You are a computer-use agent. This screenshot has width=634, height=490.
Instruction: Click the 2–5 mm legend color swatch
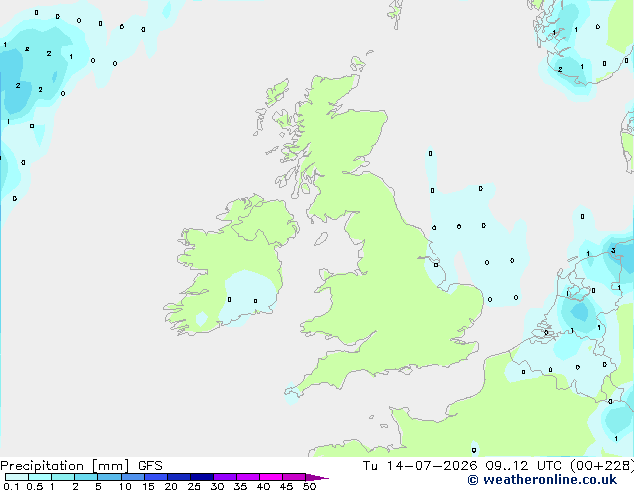tap(86, 477)
